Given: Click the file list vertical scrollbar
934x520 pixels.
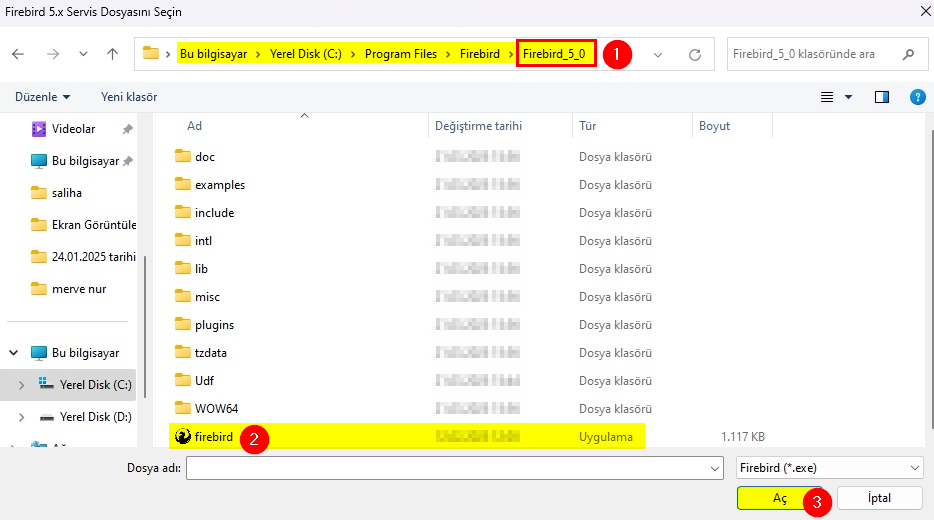Looking at the screenshot, I should (x=930, y=279).
